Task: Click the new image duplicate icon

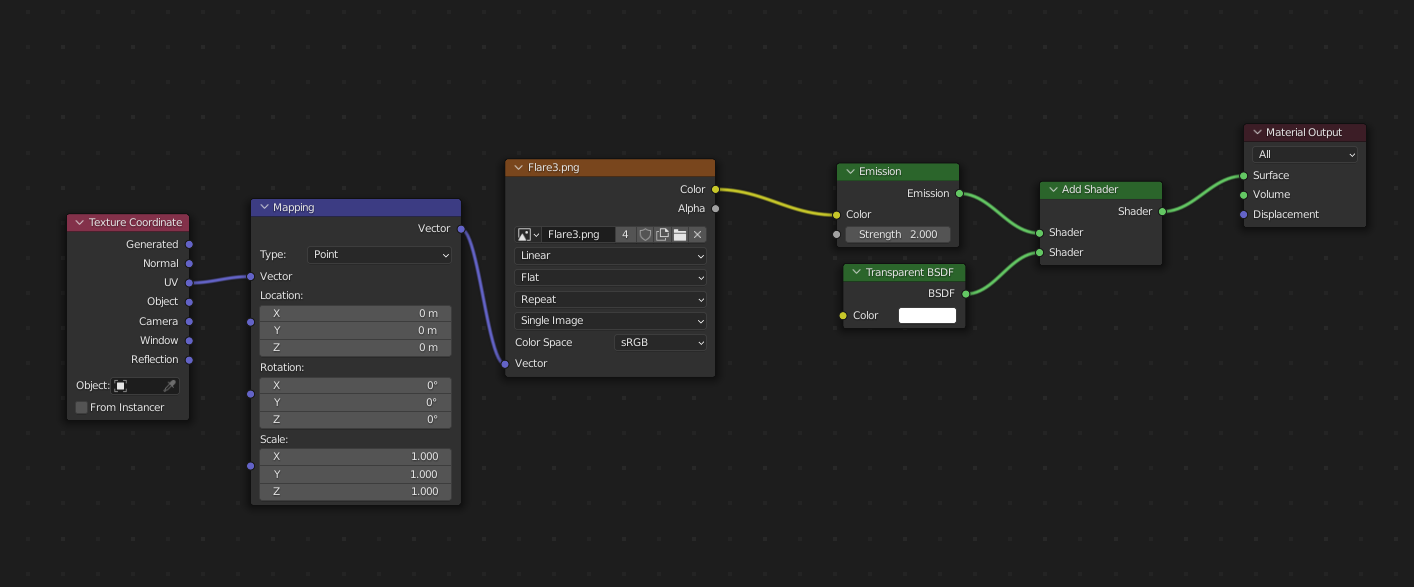Action: (662, 234)
